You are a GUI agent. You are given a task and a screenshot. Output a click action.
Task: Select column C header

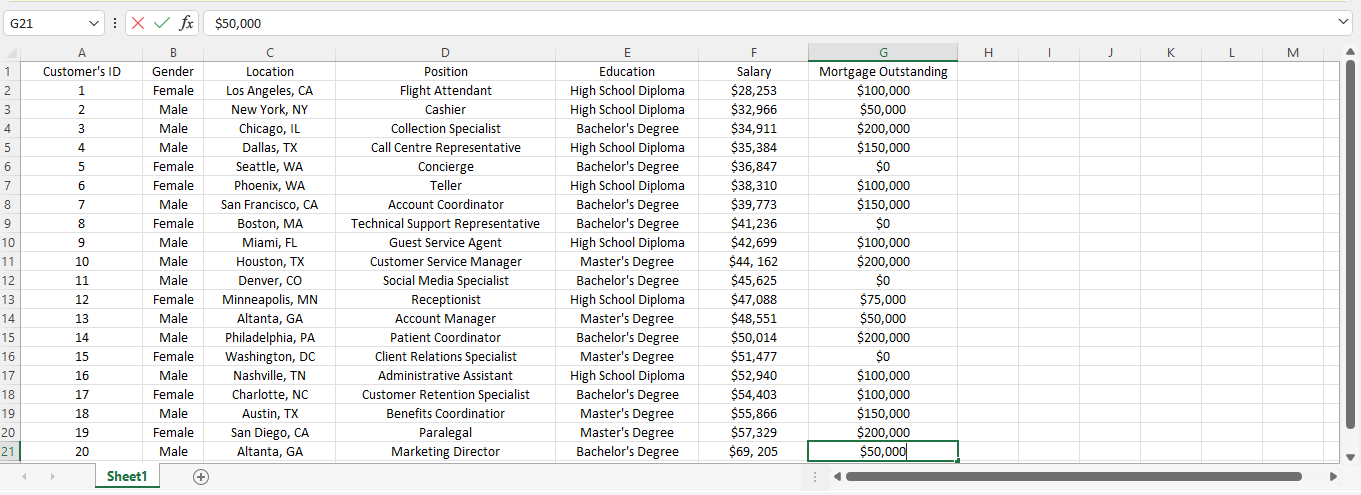click(x=270, y=53)
